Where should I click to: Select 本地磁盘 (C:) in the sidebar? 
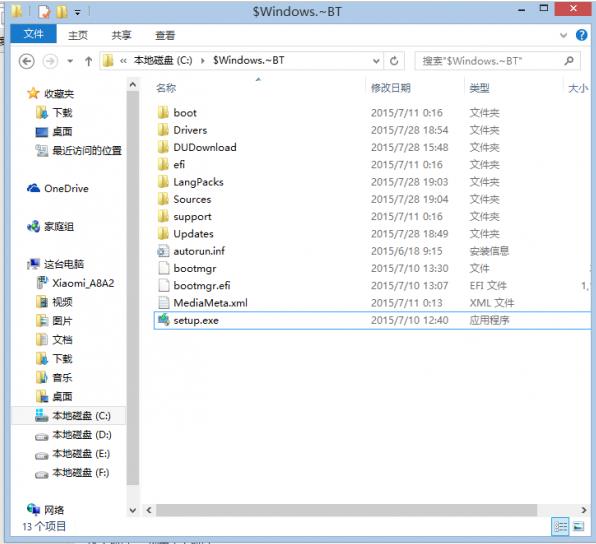pos(81,416)
